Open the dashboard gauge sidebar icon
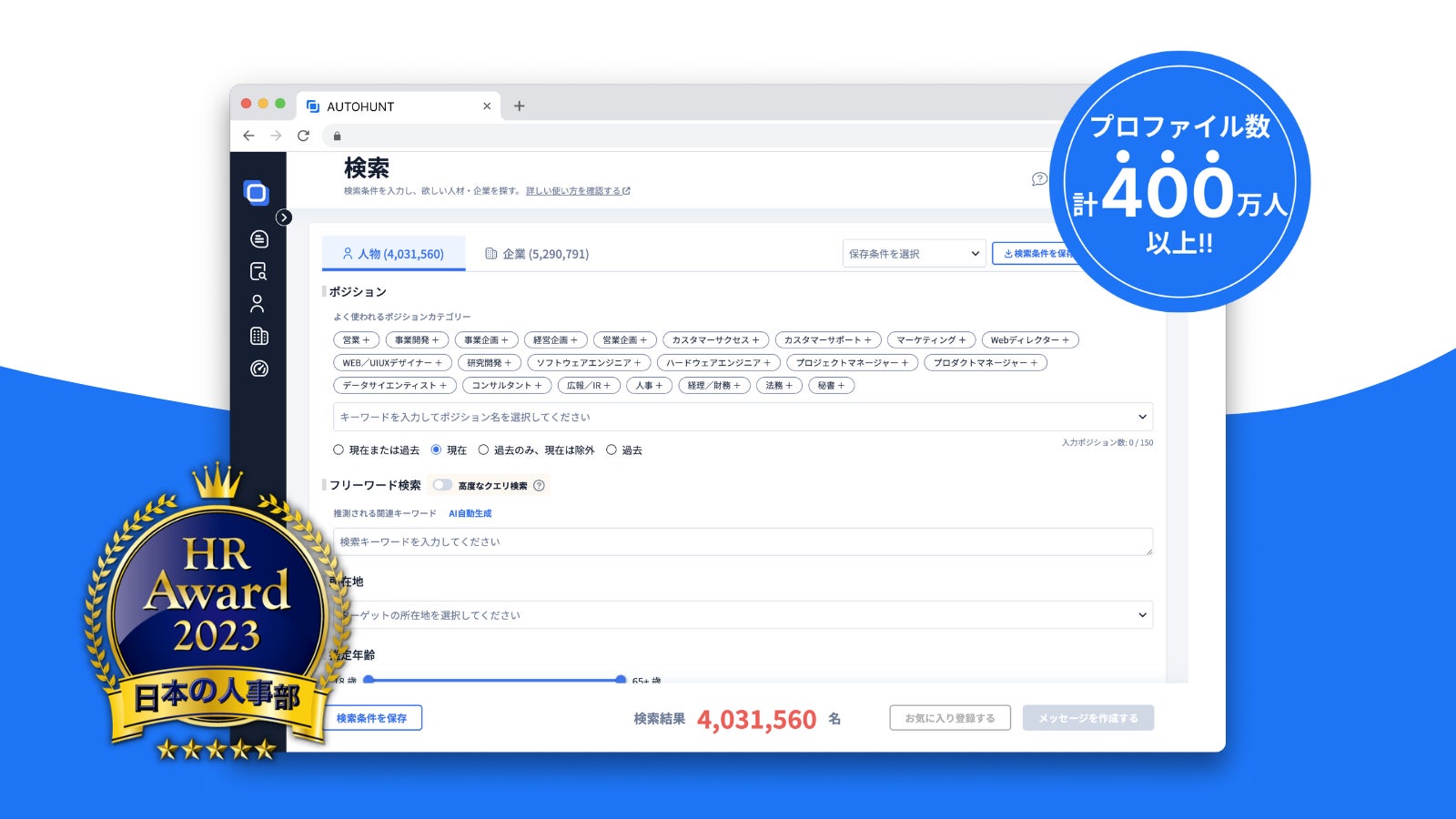This screenshot has height=819, width=1456. pyautogui.click(x=259, y=369)
